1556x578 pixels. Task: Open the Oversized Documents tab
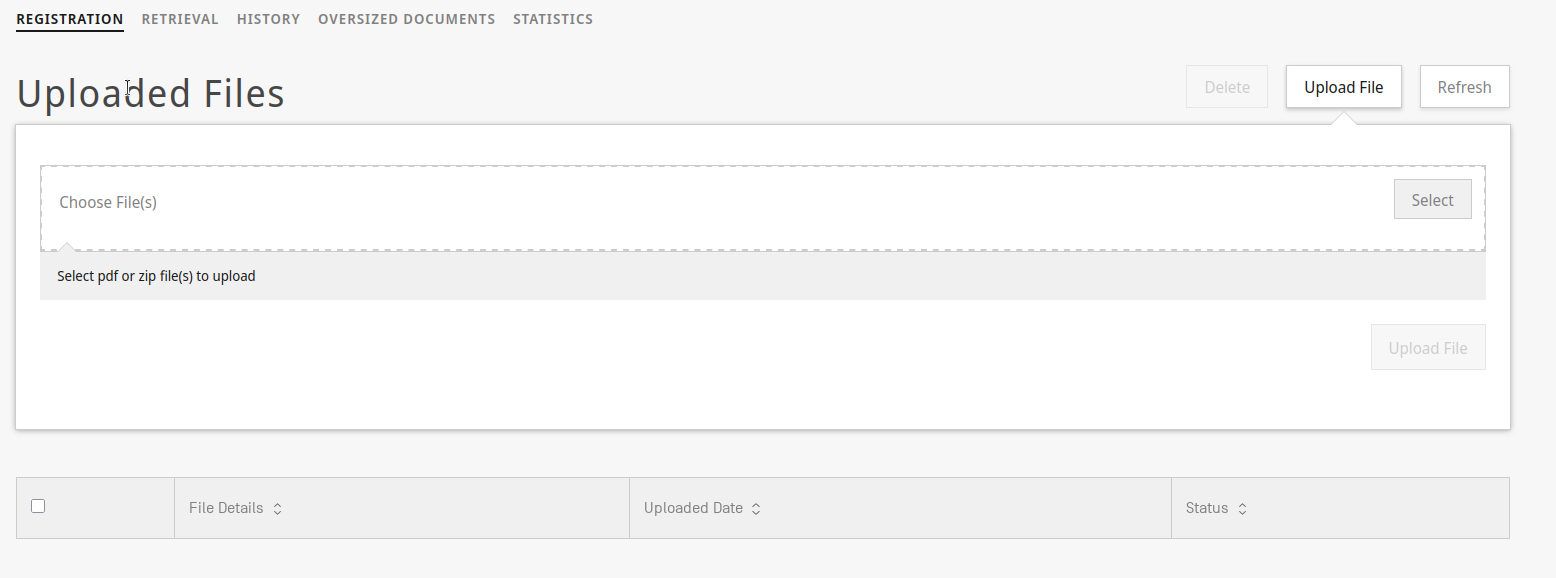tap(406, 19)
